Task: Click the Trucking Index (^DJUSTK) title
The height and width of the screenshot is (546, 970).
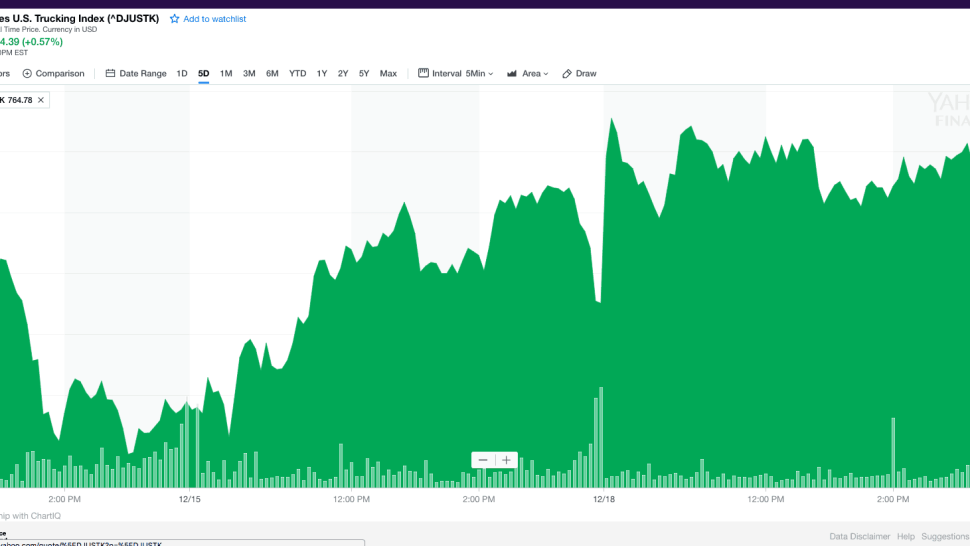Action: pyautogui.click(x=80, y=19)
